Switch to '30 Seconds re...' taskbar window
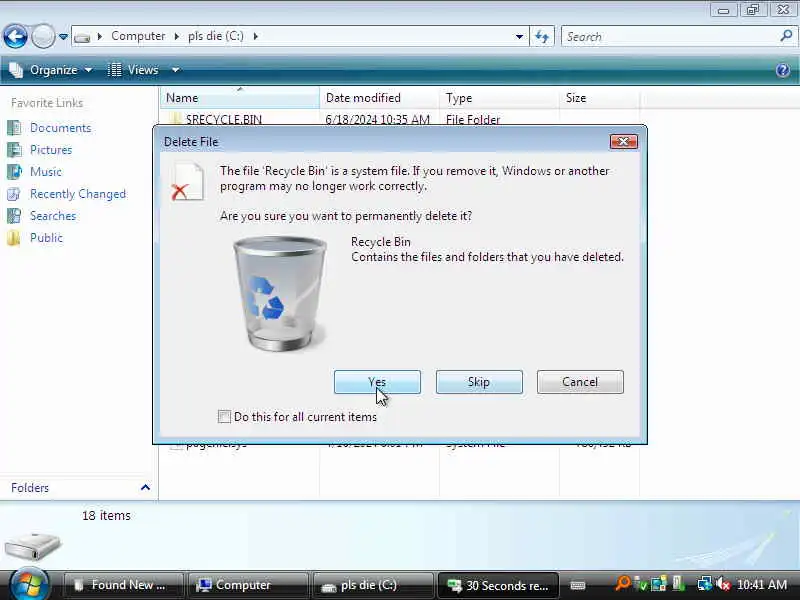The image size is (800, 600). click(x=498, y=585)
